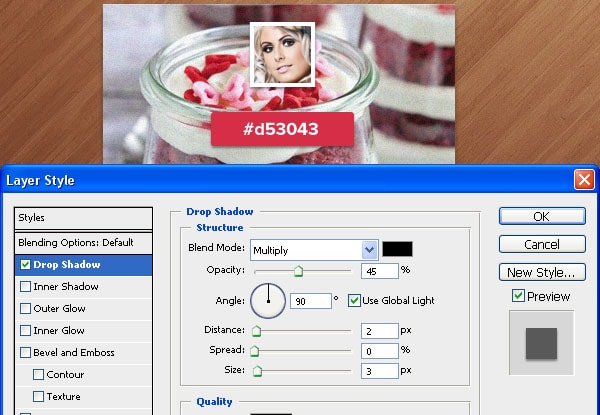Click the Opacity value field
The width and height of the screenshot is (600, 415).
pyautogui.click(x=380, y=271)
